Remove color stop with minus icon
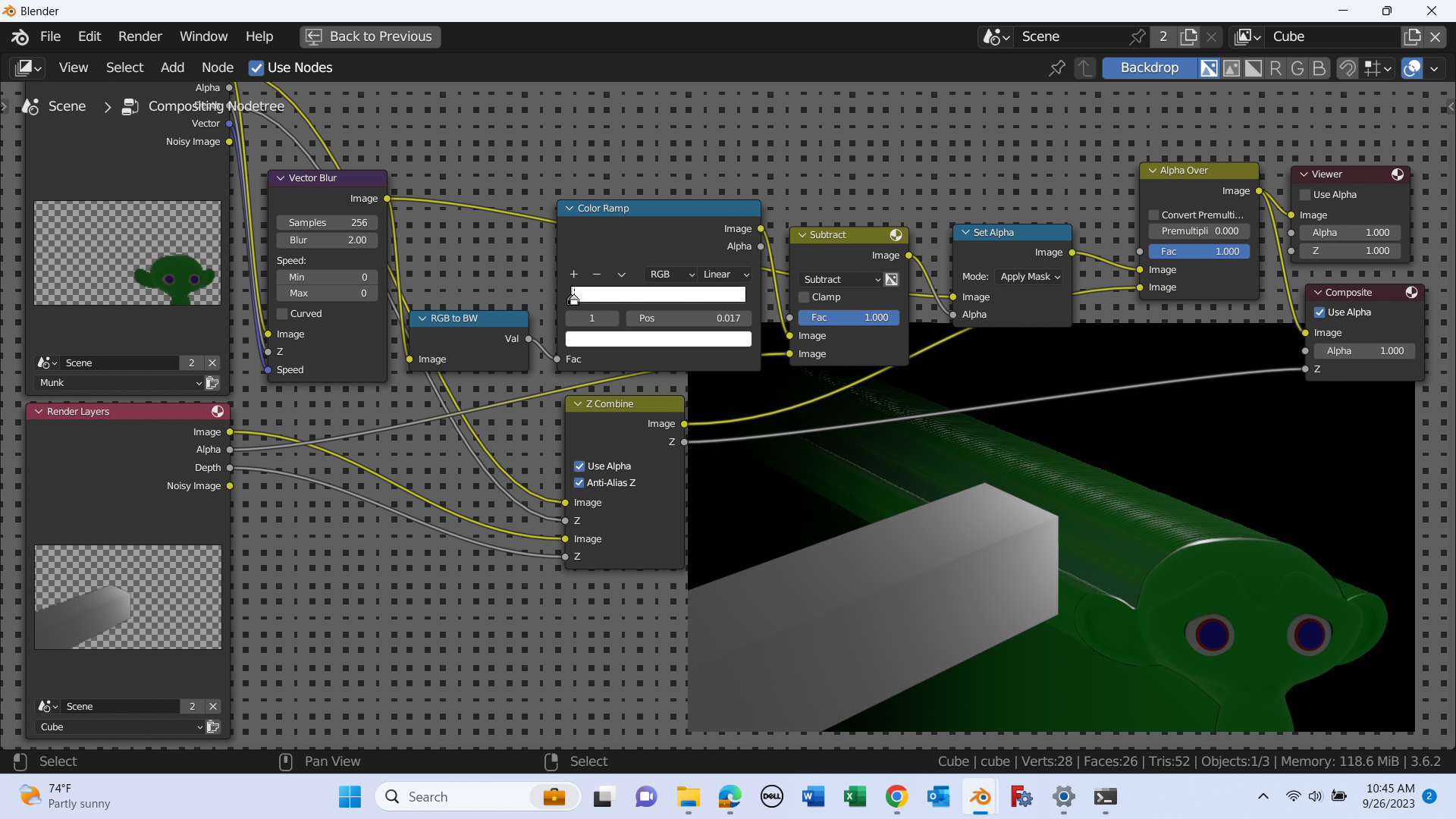Image resolution: width=1456 pixels, height=819 pixels. pyautogui.click(x=597, y=275)
